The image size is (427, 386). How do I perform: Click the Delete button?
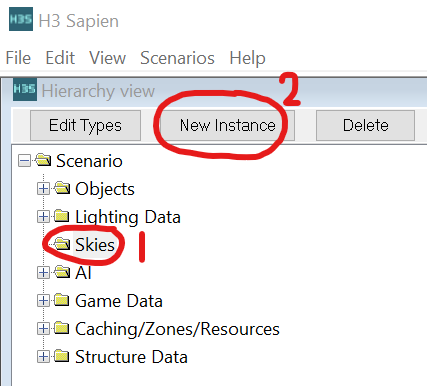(365, 126)
